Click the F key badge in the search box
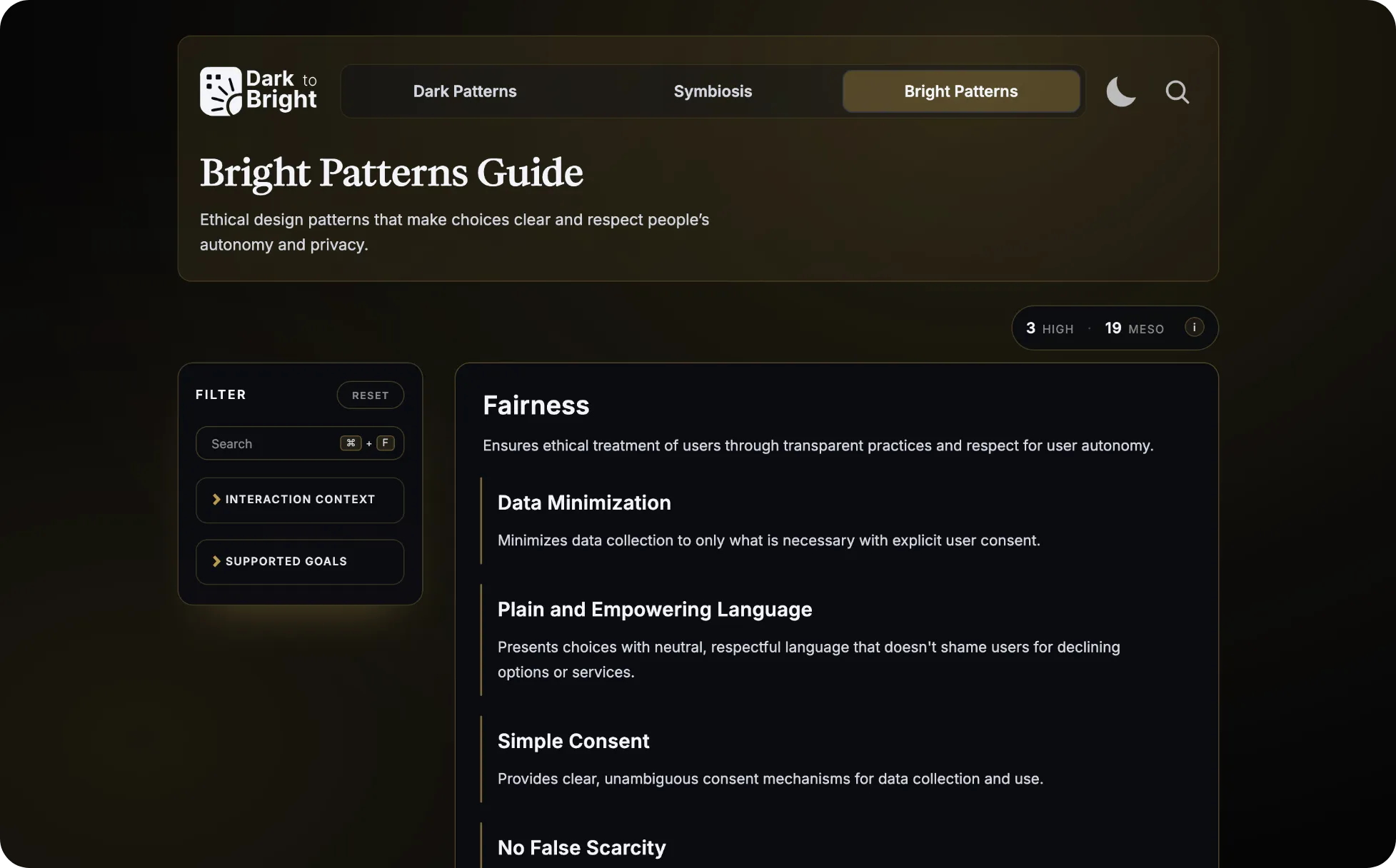1396x868 pixels. (385, 443)
